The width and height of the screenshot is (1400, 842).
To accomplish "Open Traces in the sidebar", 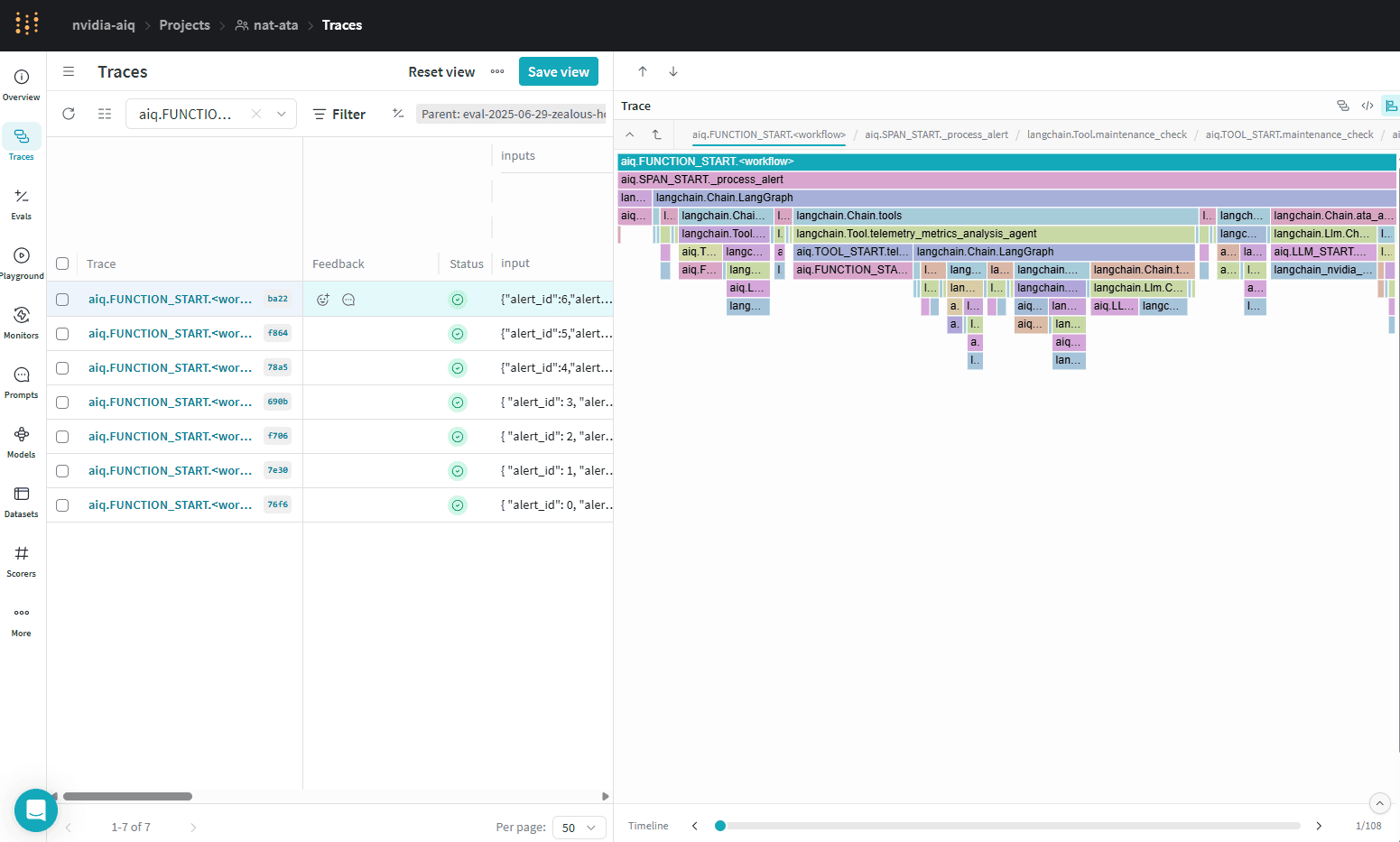I will point(22,143).
